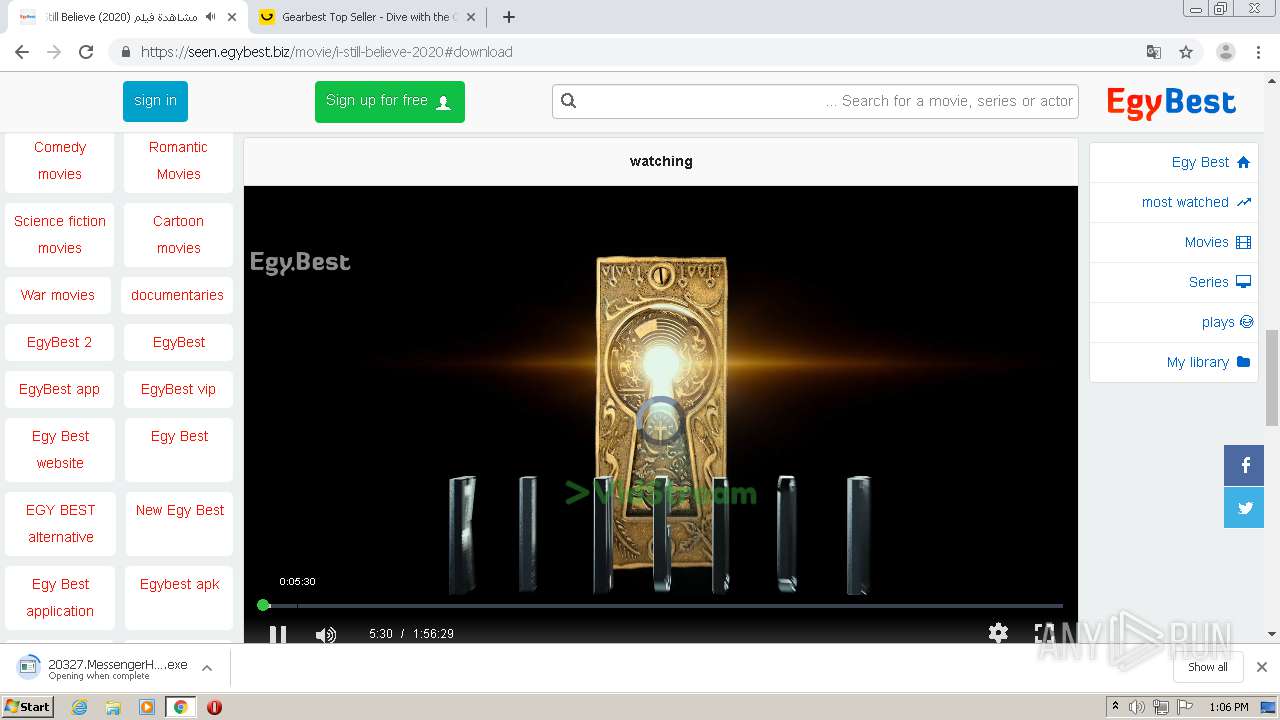Click Egy Best application link

pos(60,597)
